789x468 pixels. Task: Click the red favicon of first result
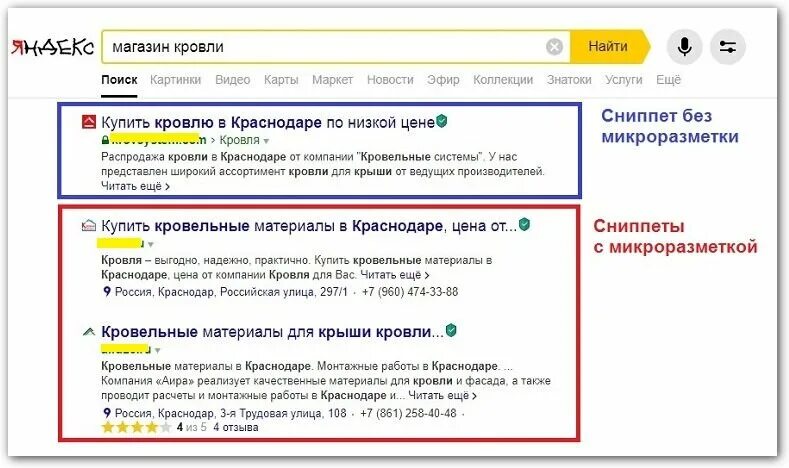(89, 122)
